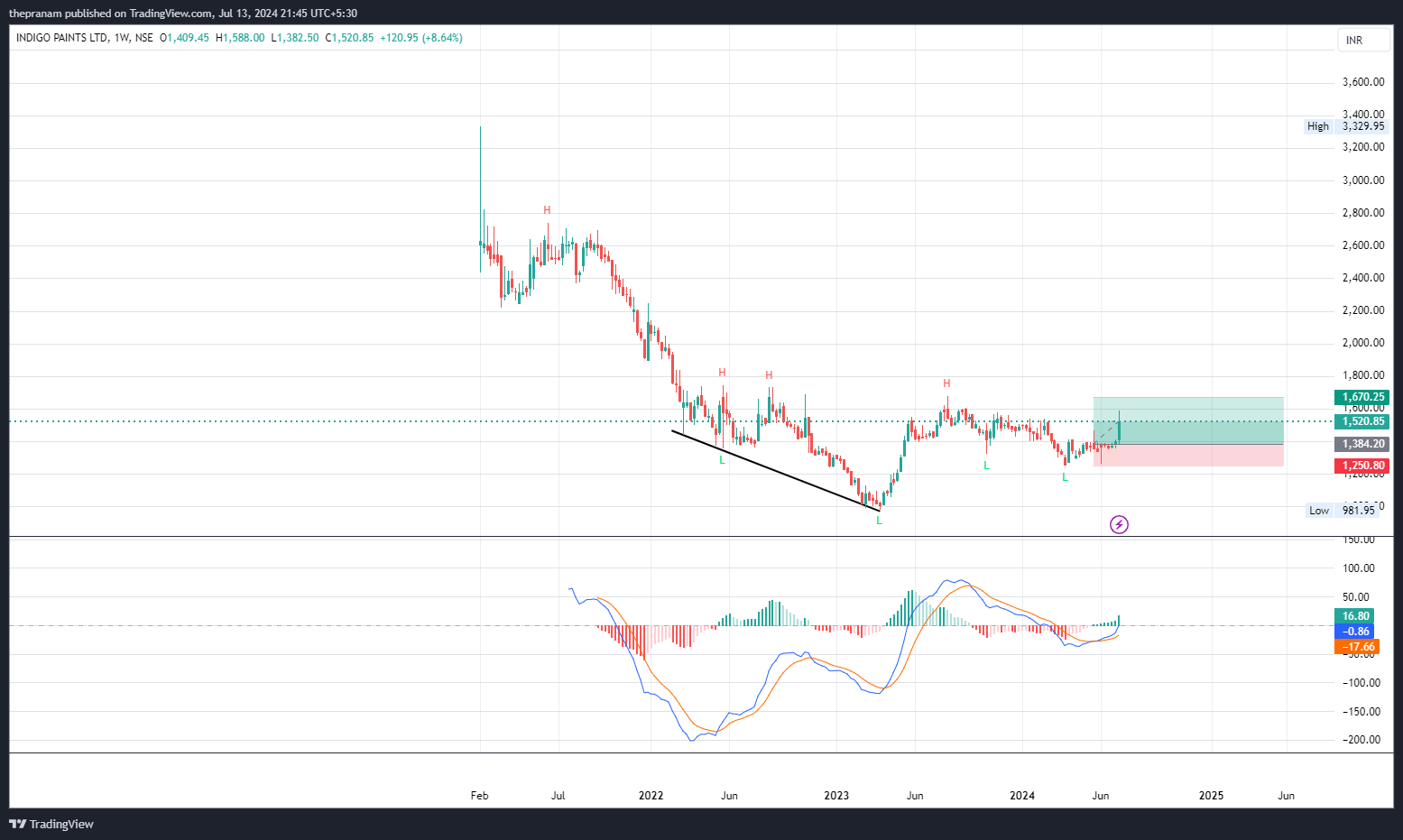Click the gray 1,384.20 entry price tag

[x=1361, y=444]
